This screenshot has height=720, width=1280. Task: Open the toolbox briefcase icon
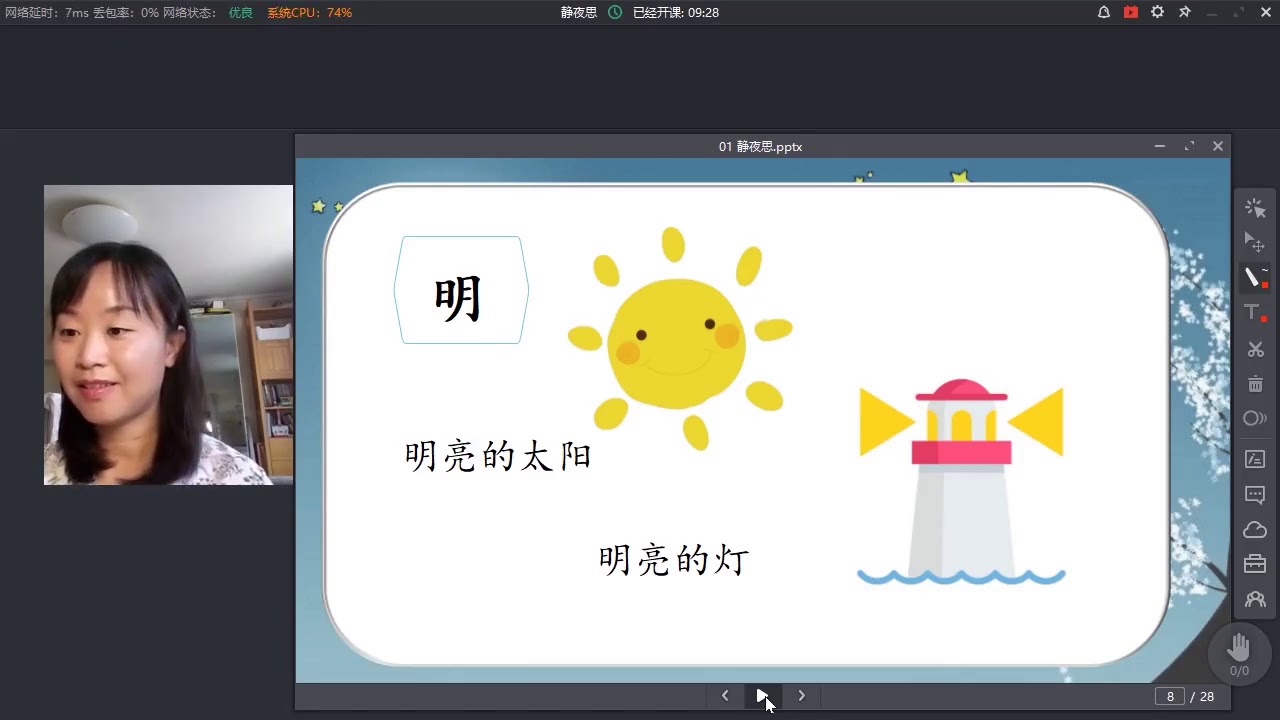1255,564
